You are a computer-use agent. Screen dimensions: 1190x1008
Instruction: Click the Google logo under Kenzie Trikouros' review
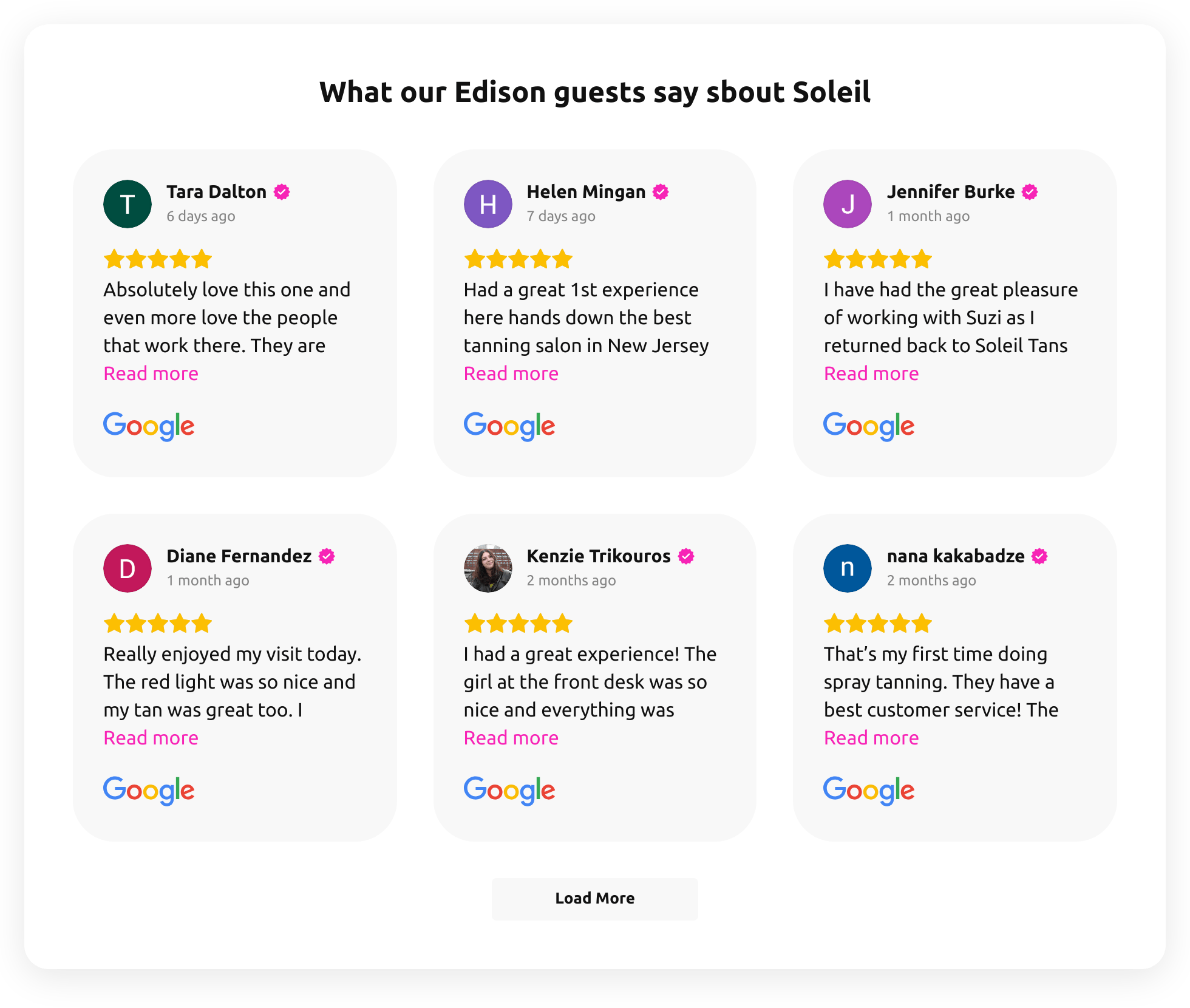pos(509,790)
